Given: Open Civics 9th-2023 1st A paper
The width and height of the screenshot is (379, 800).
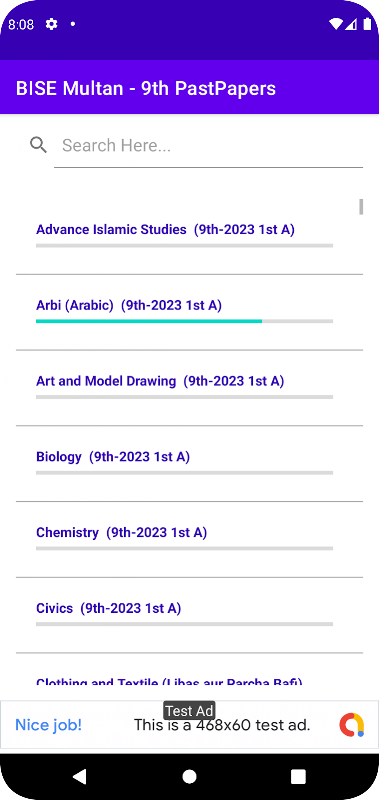Looking at the screenshot, I should point(189,615).
